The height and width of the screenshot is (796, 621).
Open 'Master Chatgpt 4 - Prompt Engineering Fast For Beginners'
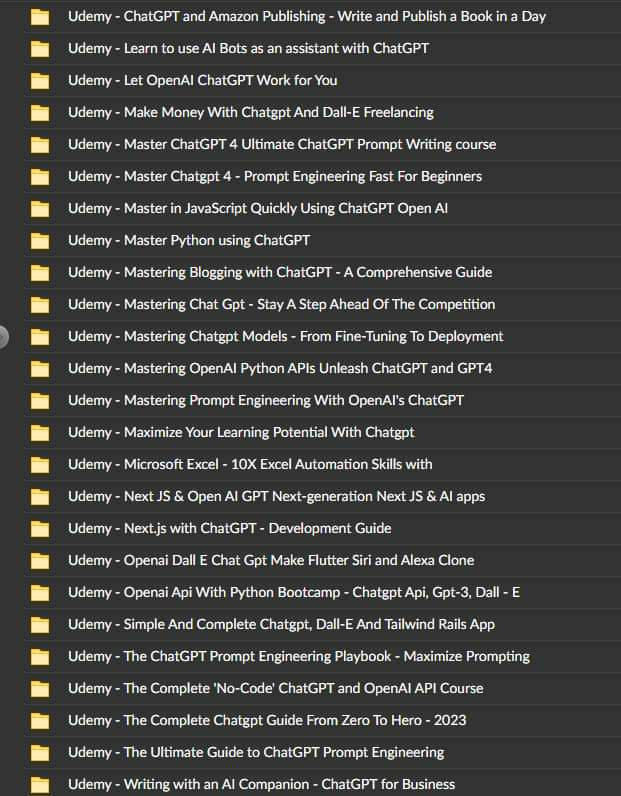coord(275,176)
